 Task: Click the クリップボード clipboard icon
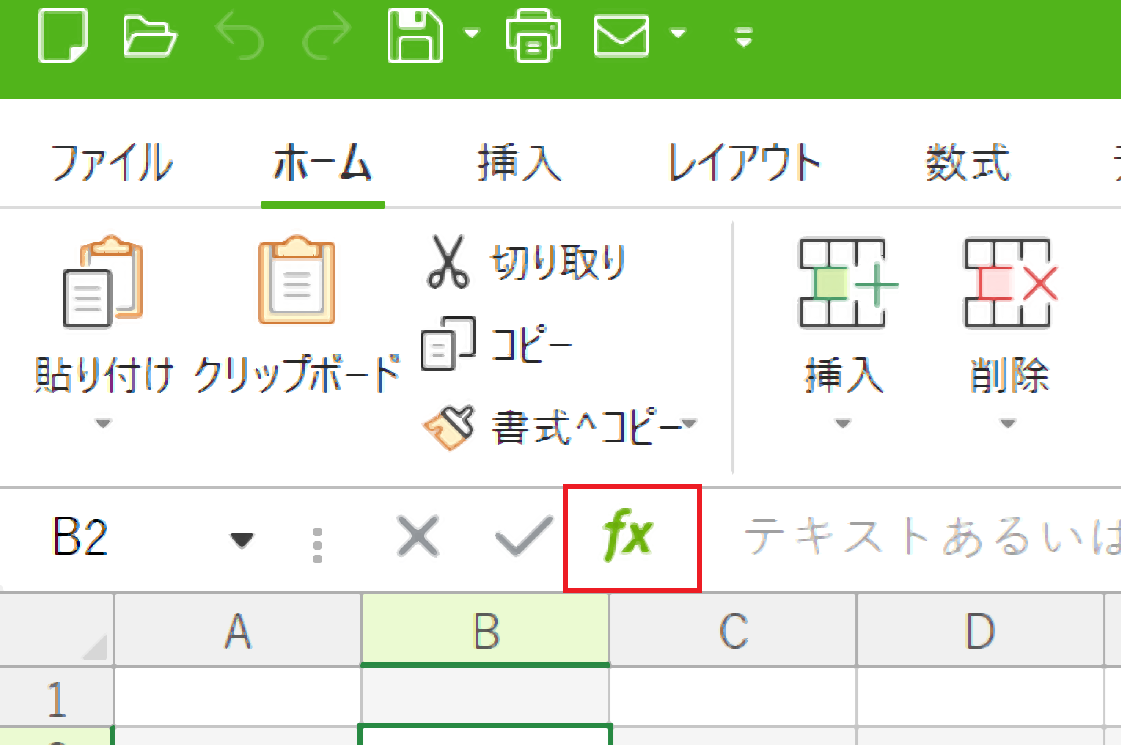point(296,282)
